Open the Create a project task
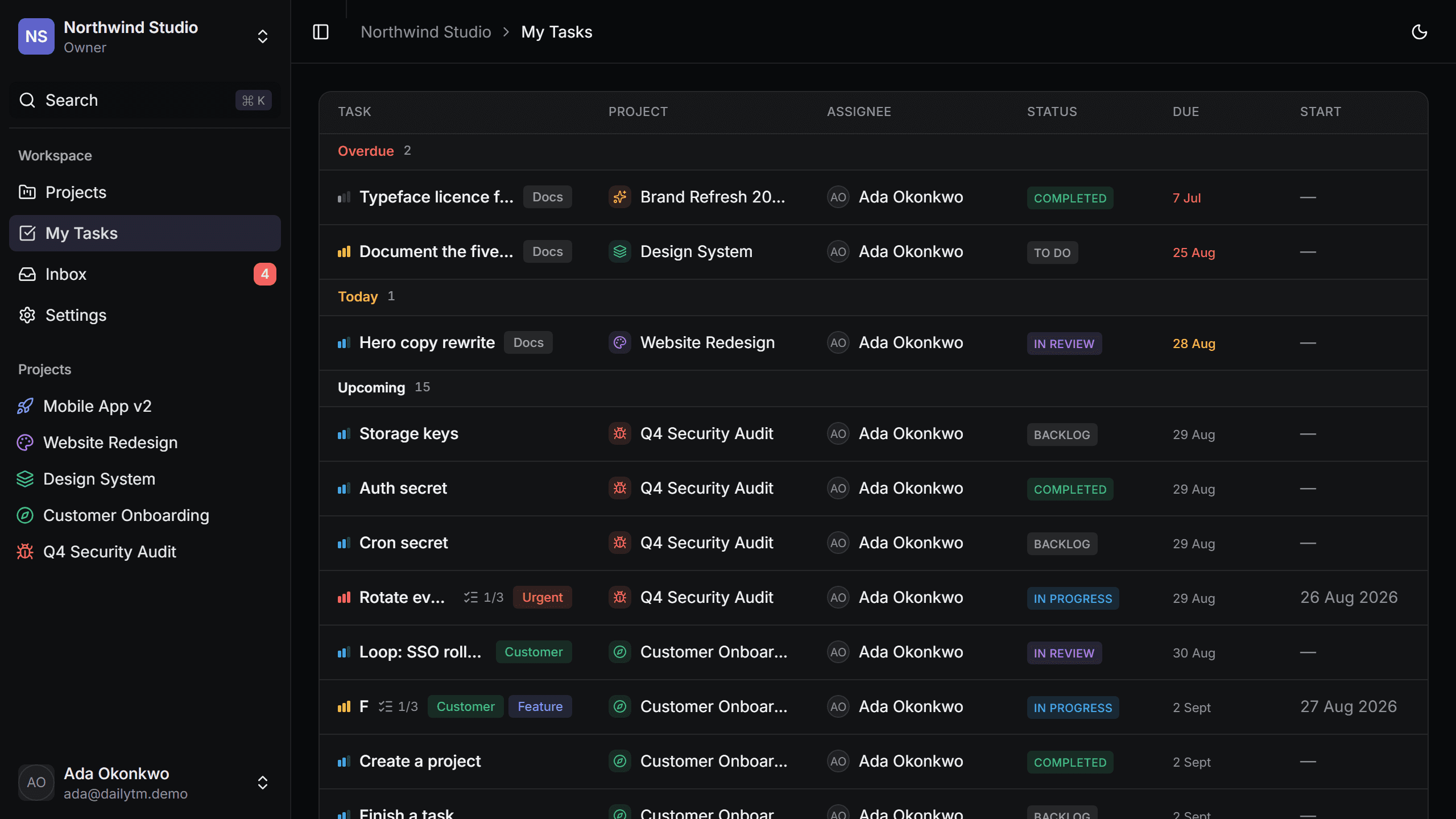The height and width of the screenshot is (819, 1456). [420, 761]
